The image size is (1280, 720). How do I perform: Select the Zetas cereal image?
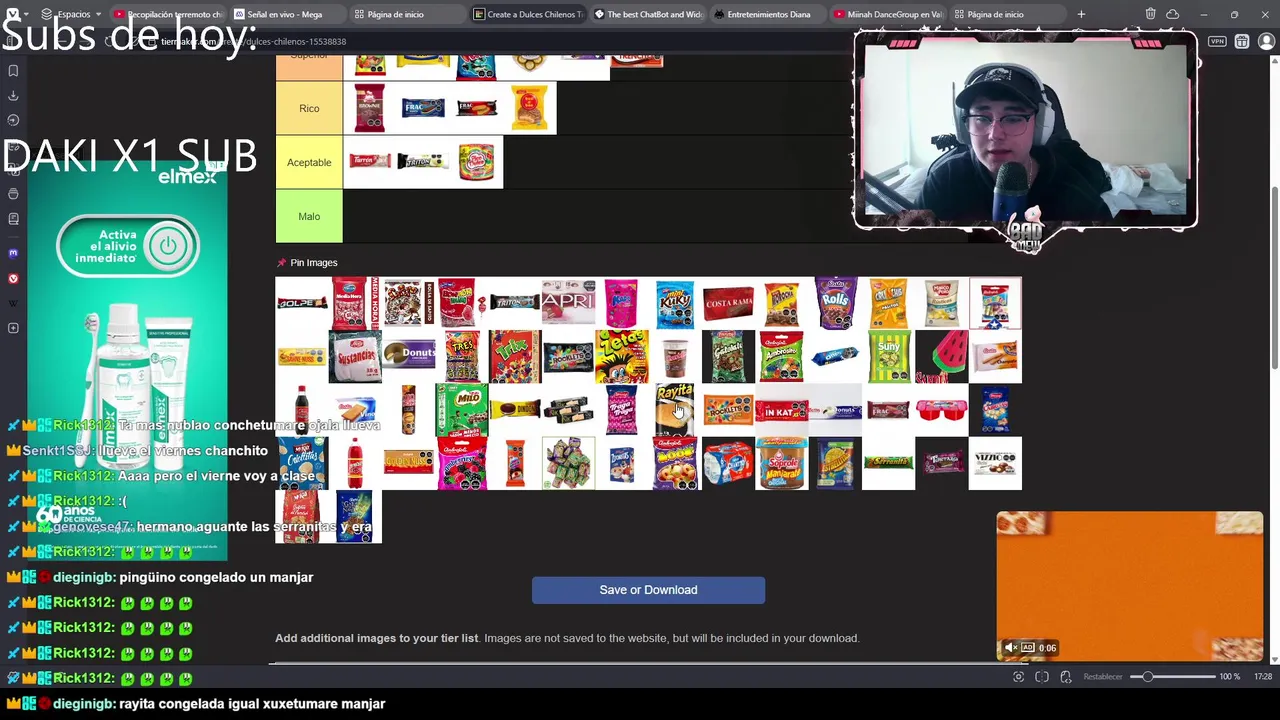point(621,357)
